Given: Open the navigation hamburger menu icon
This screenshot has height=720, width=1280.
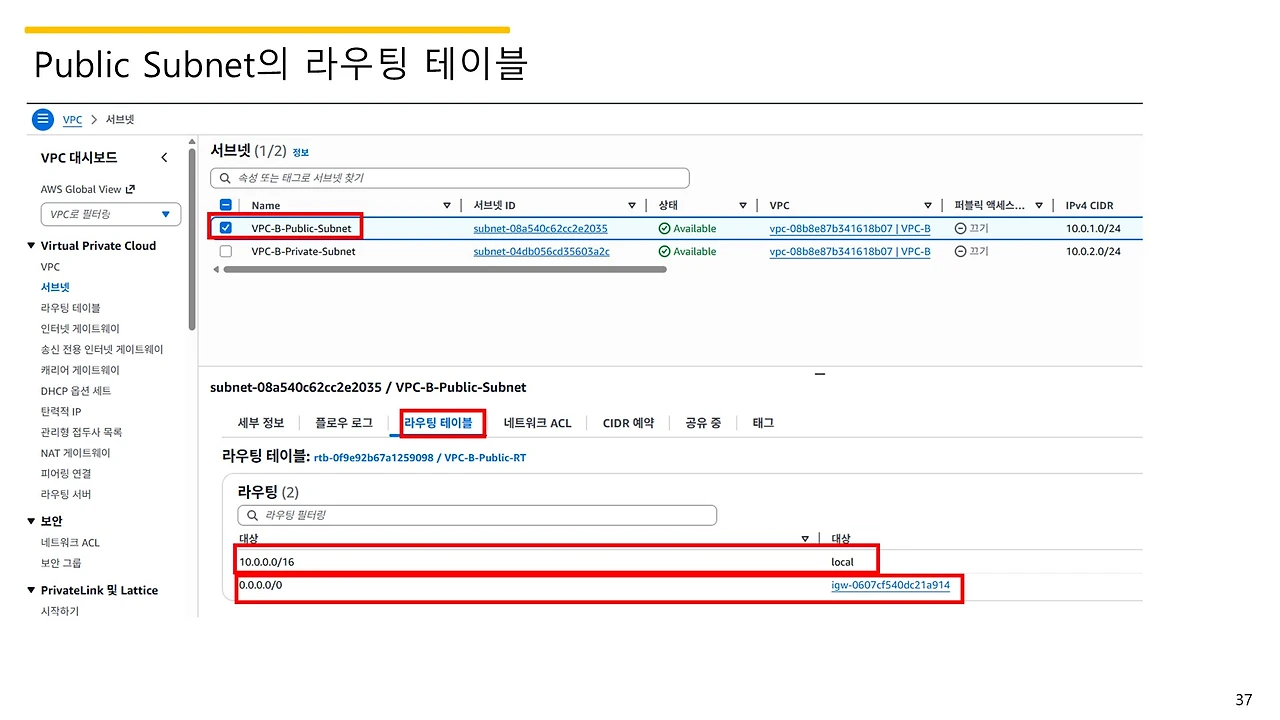Looking at the screenshot, I should (x=41, y=119).
